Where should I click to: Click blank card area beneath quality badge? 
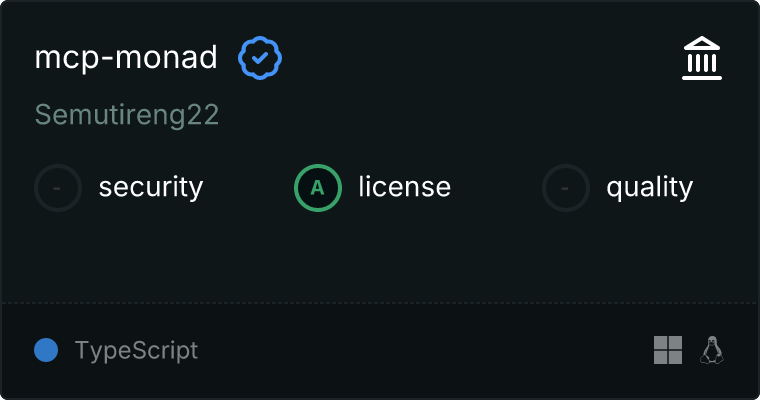(566, 255)
